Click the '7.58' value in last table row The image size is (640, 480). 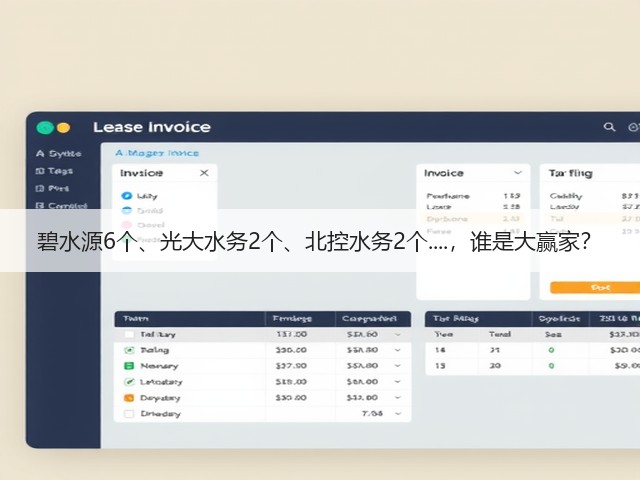click(x=372, y=413)
